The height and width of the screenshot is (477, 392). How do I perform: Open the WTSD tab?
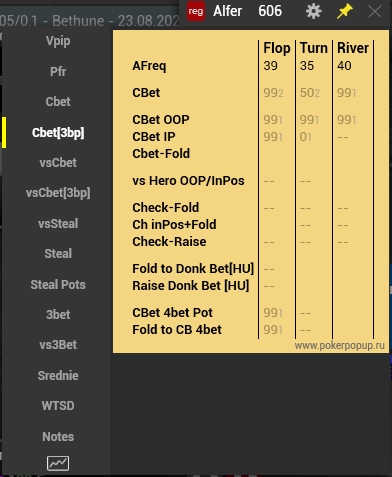coord(58,406)
